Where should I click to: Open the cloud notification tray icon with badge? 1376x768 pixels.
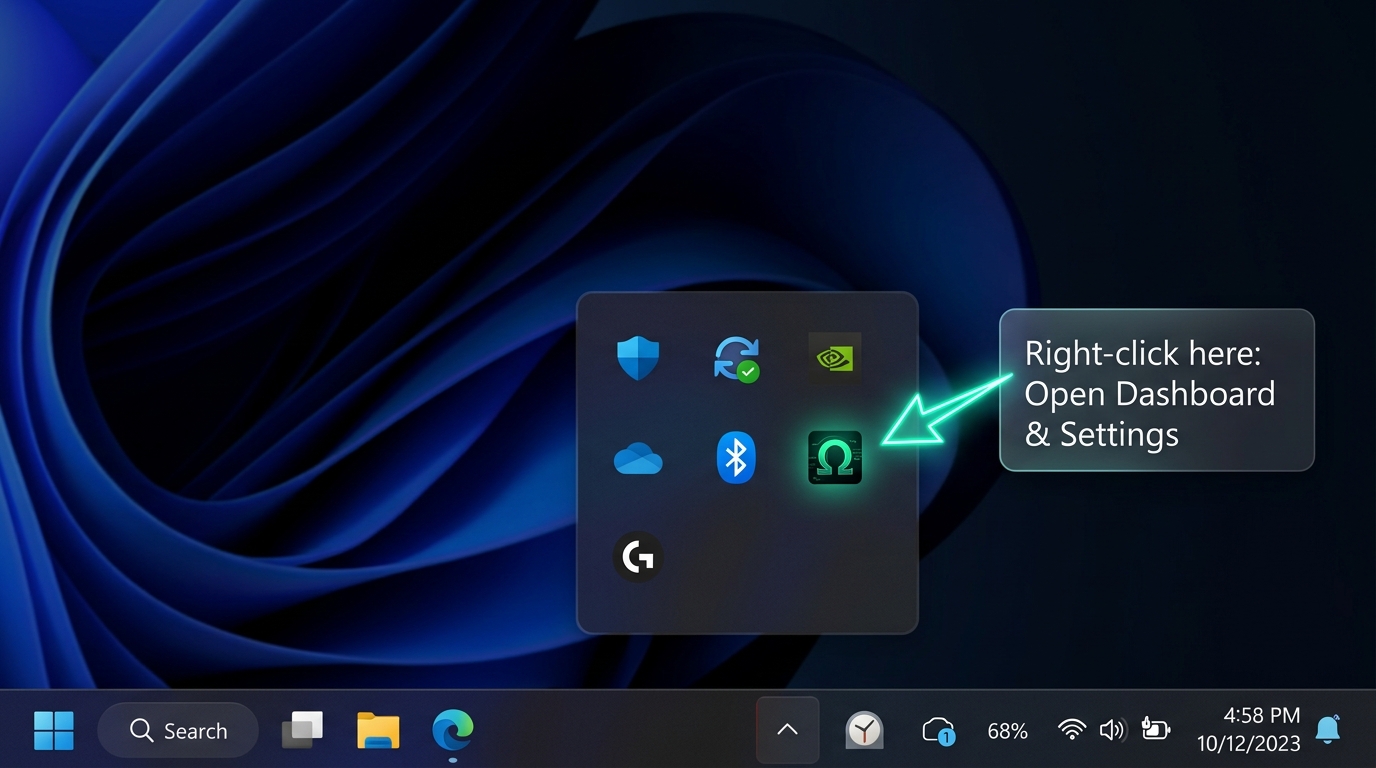[938, 731]
